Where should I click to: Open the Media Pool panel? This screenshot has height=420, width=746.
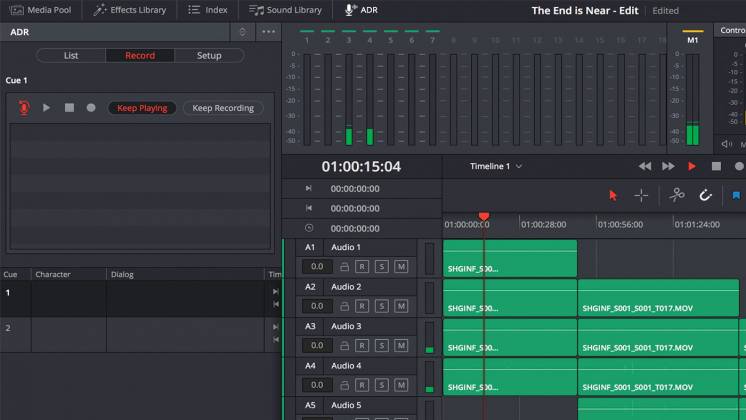(x=40, y=10)
